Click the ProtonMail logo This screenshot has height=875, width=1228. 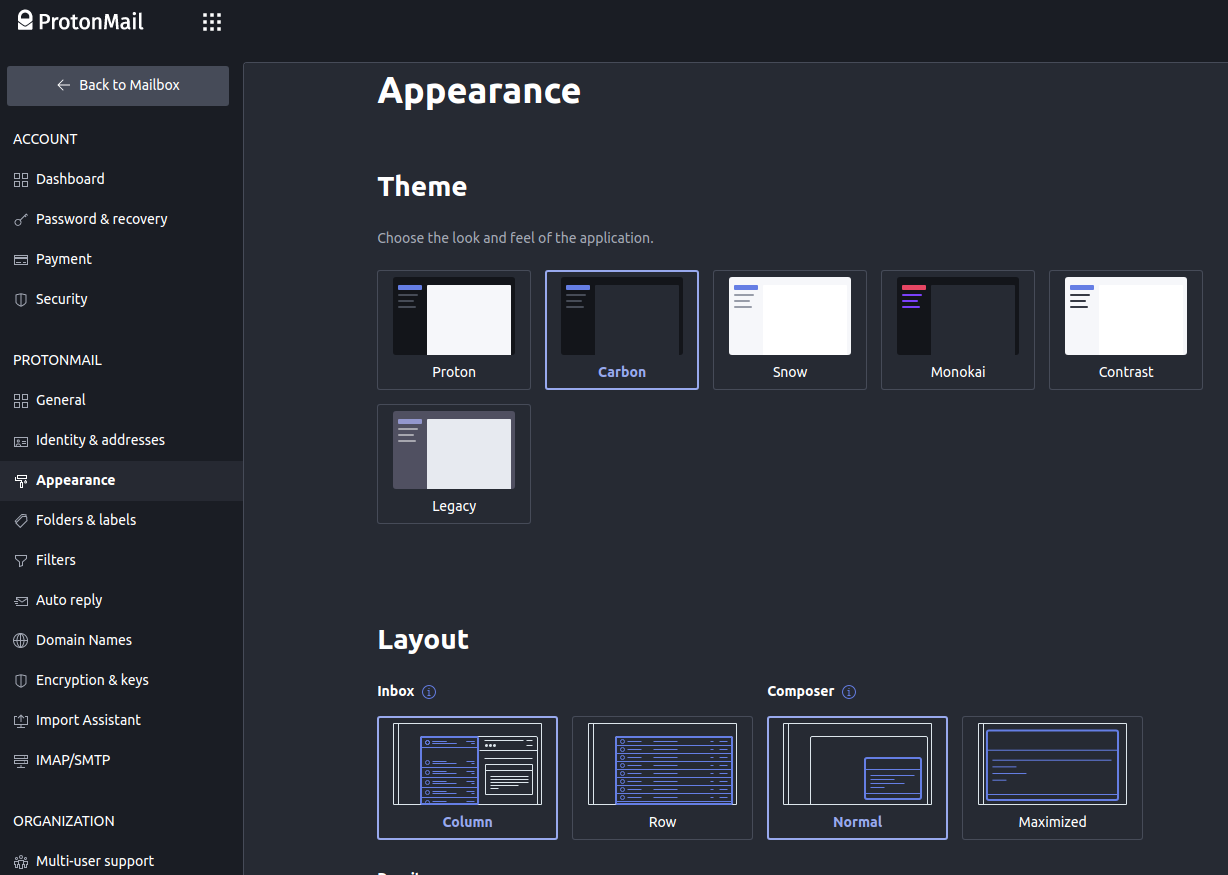click(80, 21)
